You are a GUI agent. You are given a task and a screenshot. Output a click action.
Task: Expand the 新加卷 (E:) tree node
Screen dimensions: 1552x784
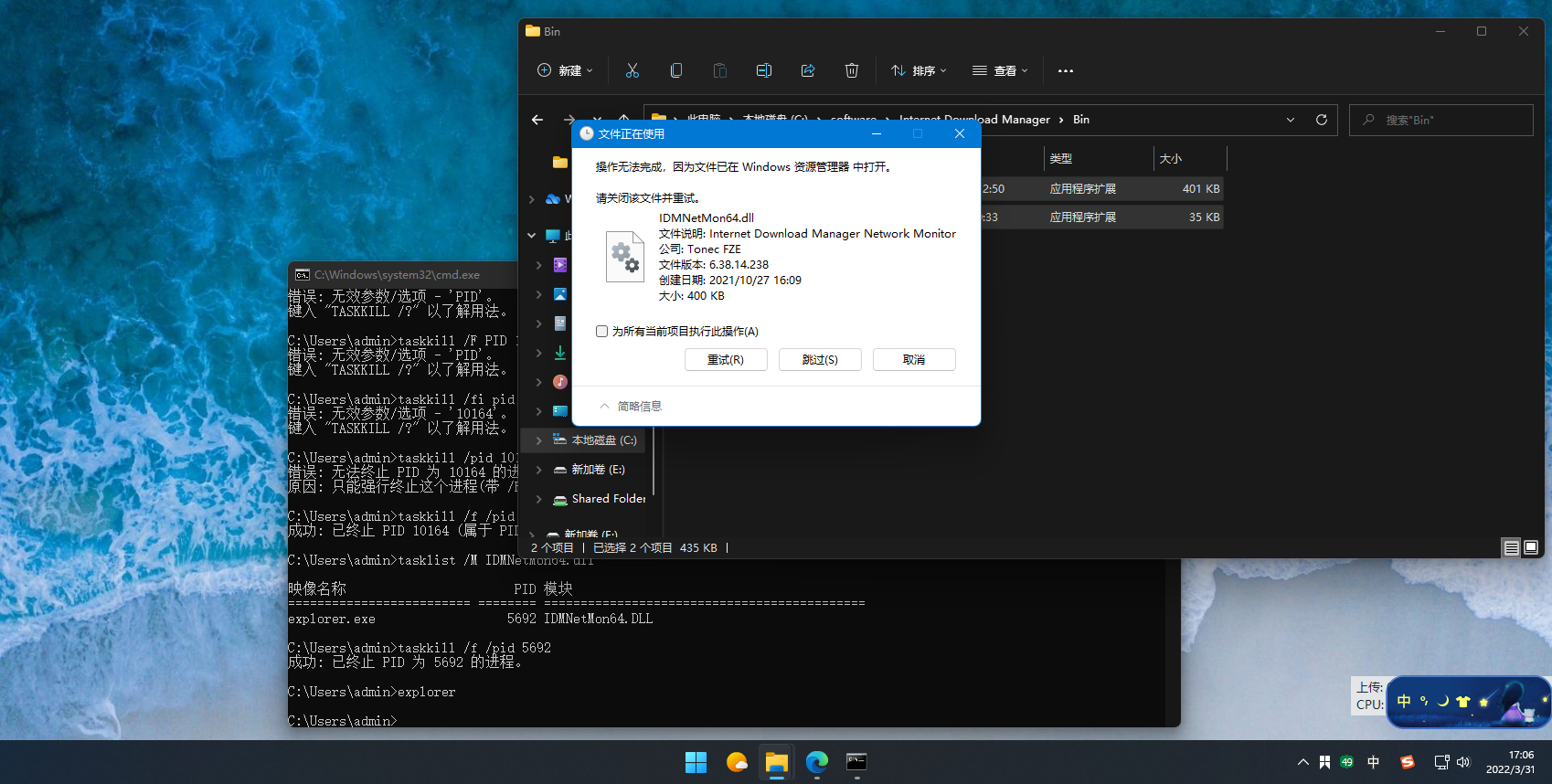(539, 470)
